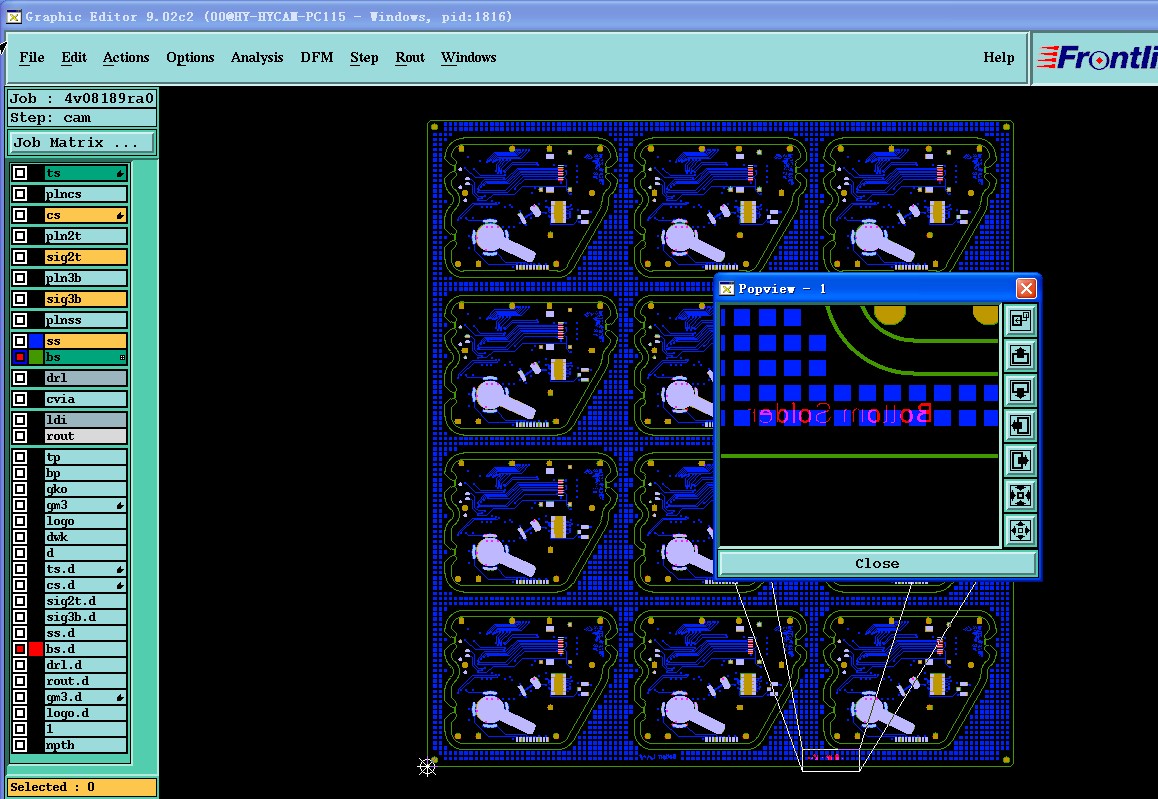The height and width of the screenshot is (799, 1158).
Task: Click the small marker on bs layer row
Action: tap(122, 357)
